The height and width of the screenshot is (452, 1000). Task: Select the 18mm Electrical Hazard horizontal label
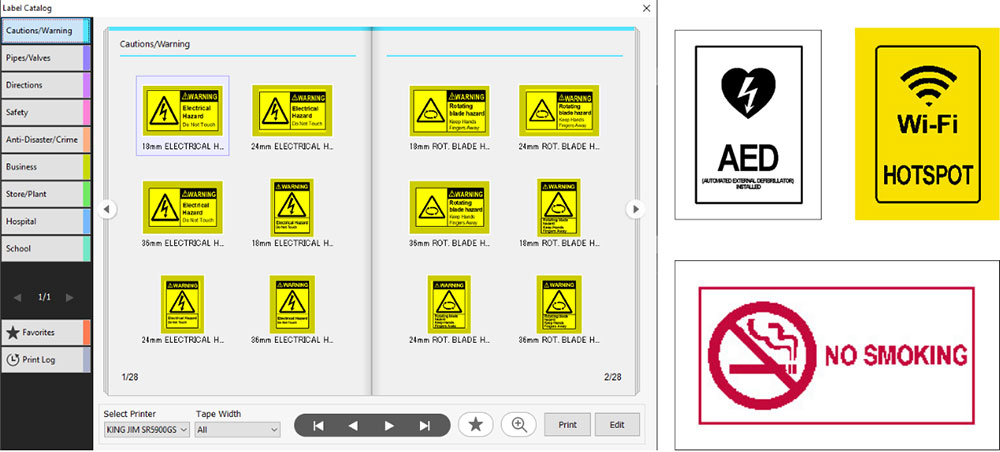pos(182,110)
